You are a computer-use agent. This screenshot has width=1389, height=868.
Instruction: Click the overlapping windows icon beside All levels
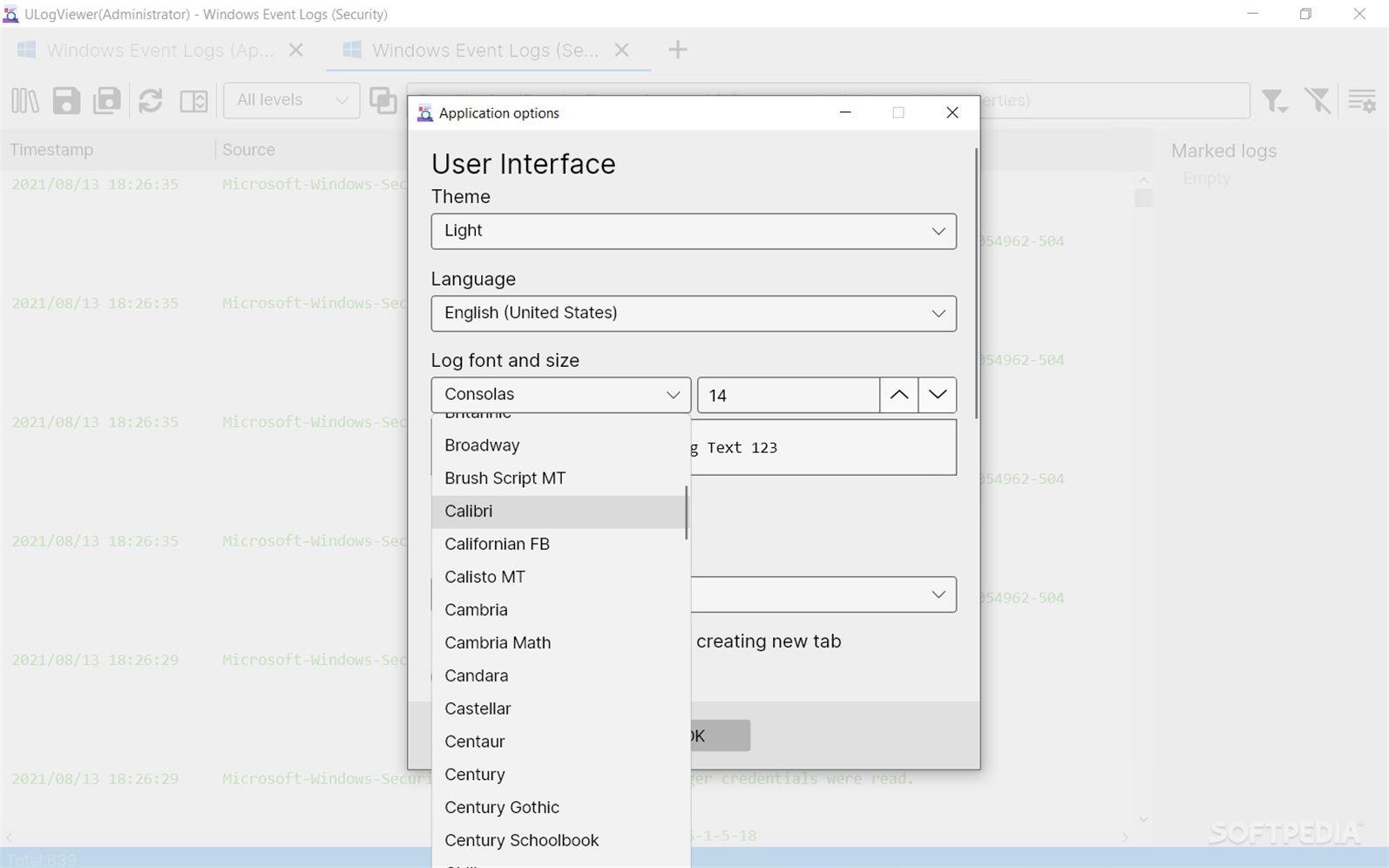383,100
